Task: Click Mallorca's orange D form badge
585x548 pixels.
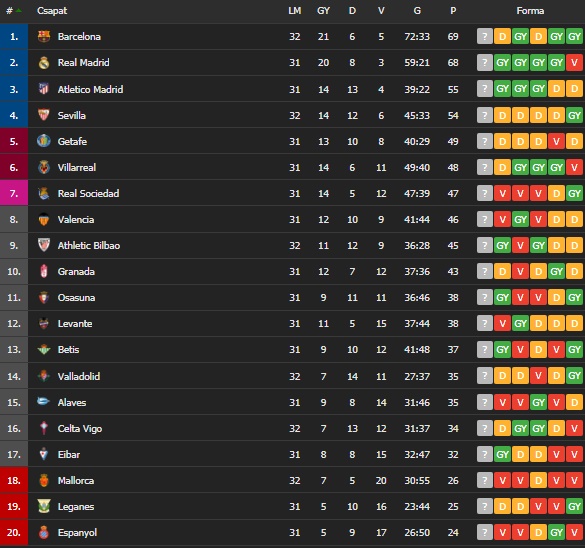Action: coord(538,480)
